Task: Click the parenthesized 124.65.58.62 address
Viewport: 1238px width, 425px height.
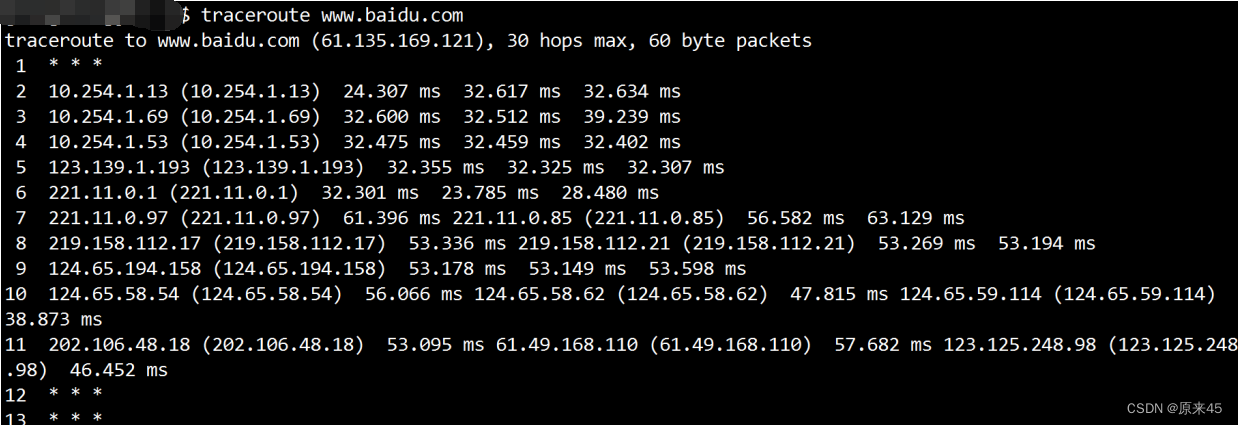Action: pos(691,294)
